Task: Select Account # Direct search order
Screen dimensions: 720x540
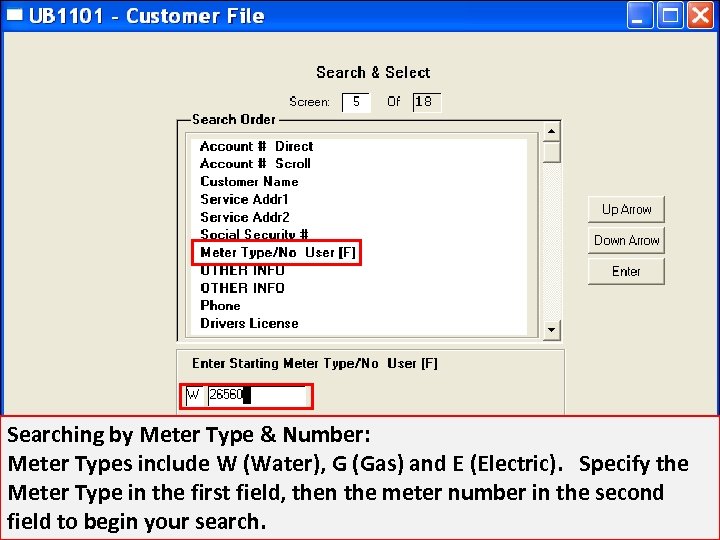Action: click(256, 146)
